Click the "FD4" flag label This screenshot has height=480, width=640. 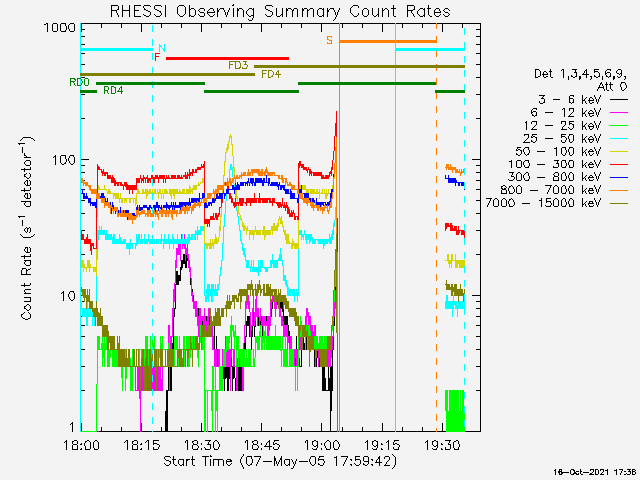point(271,74)
